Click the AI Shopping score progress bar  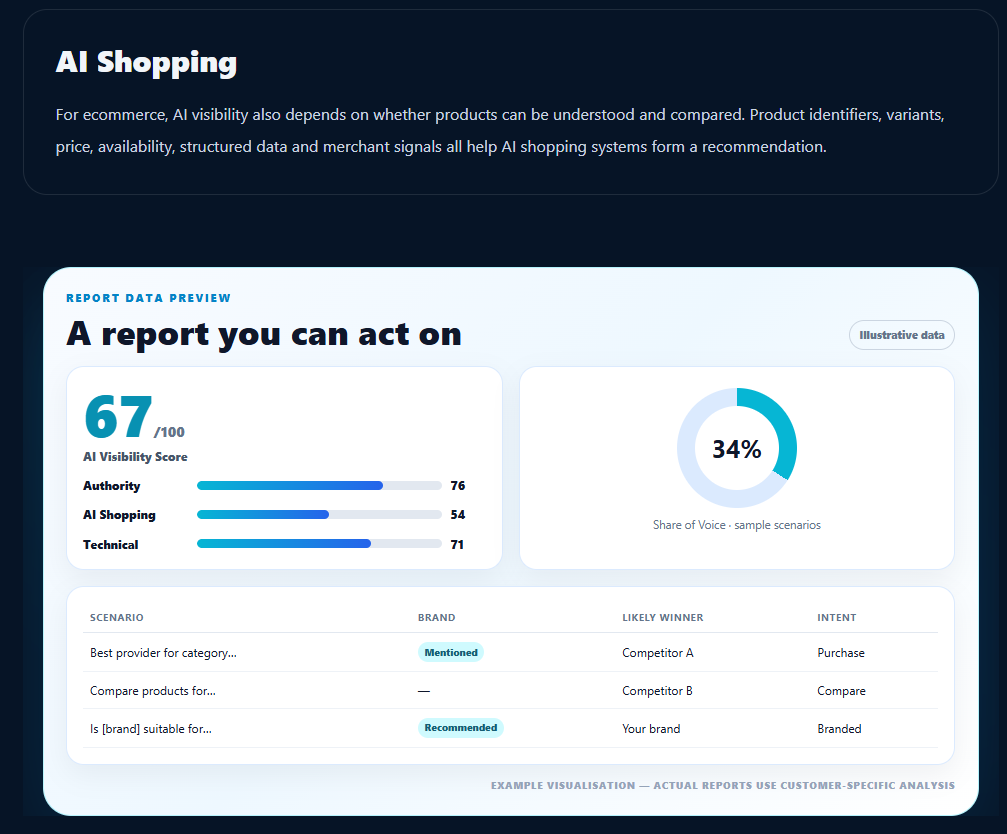point(319,514)
